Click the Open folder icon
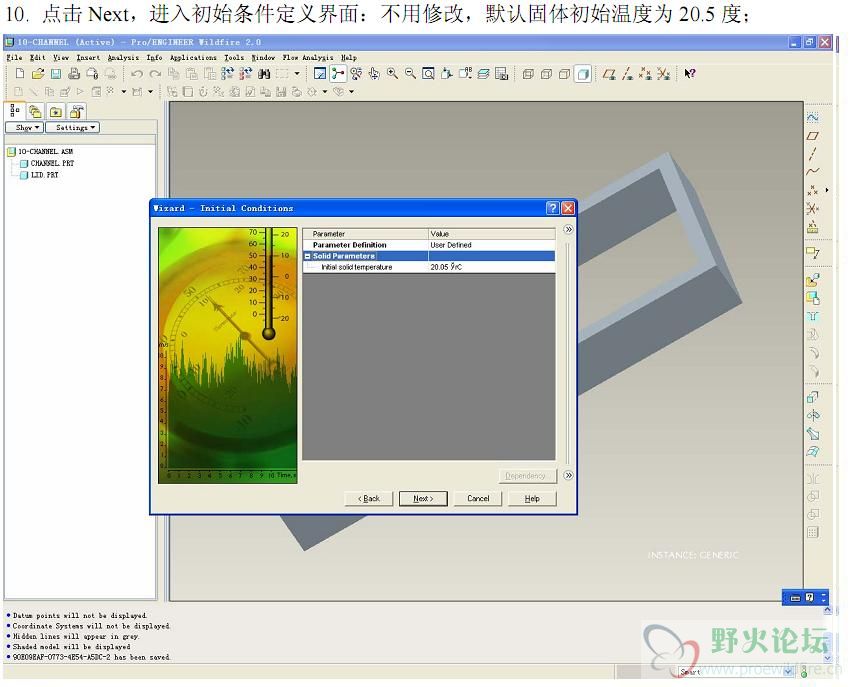The width and height of the screenshot is (852, 687). click(x=37, y=73)
